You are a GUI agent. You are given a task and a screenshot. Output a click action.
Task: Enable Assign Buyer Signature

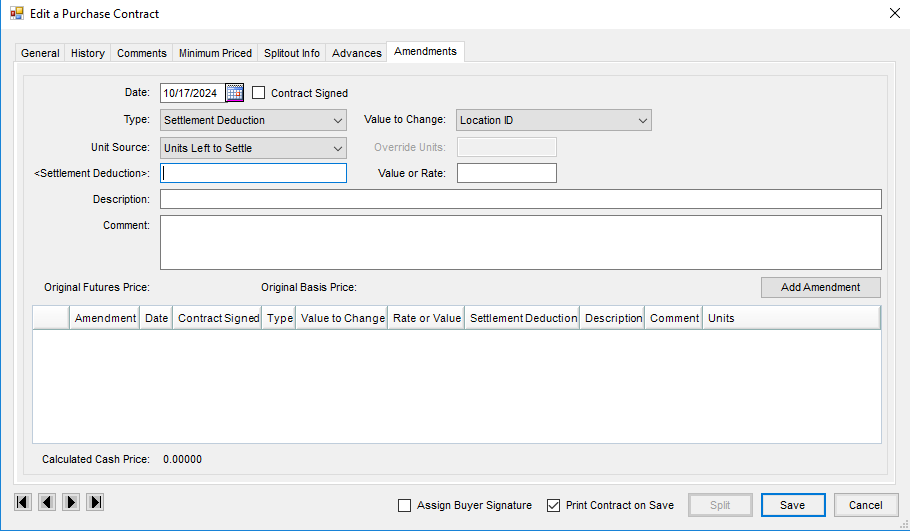pos(405,505)
